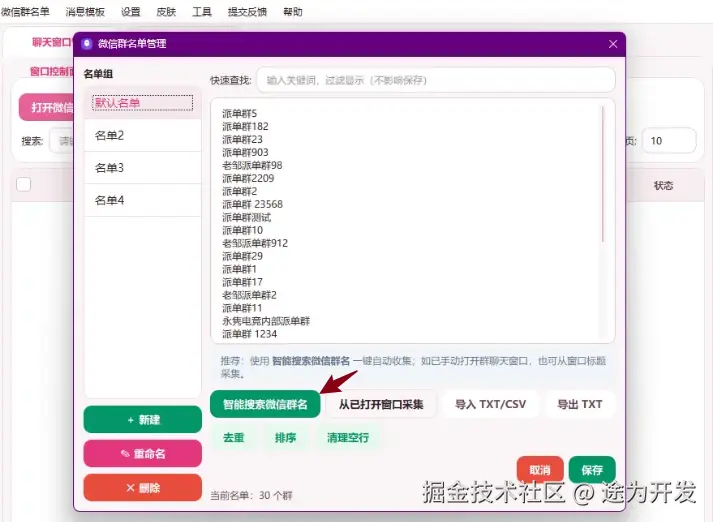This screenshot has height=522, width=713.
Task: Click the 派单群903 line
Action: pos(245,152)
